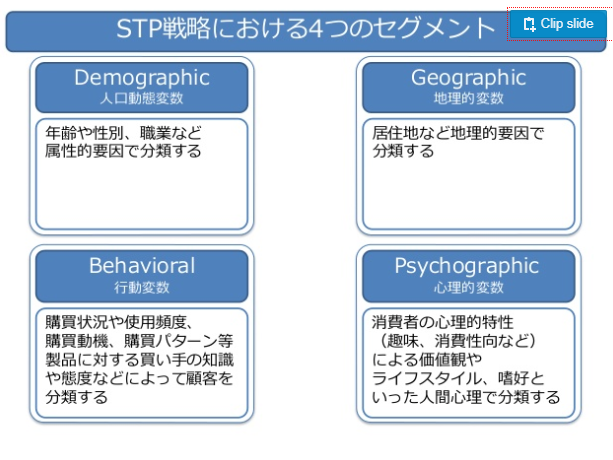This screenshot has width=613, height=460.
Task: Click the Clip slide button
Action: tap(558, 23)
